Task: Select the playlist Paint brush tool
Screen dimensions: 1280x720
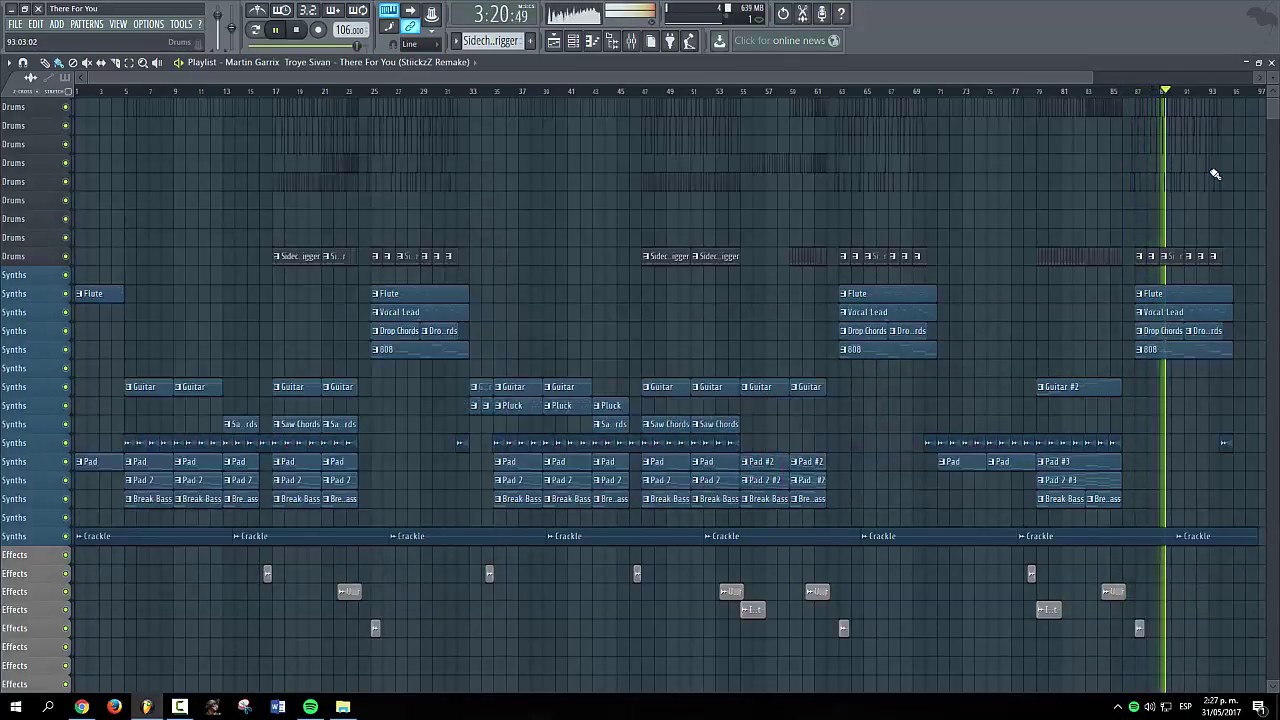Action: click(59, 62)
